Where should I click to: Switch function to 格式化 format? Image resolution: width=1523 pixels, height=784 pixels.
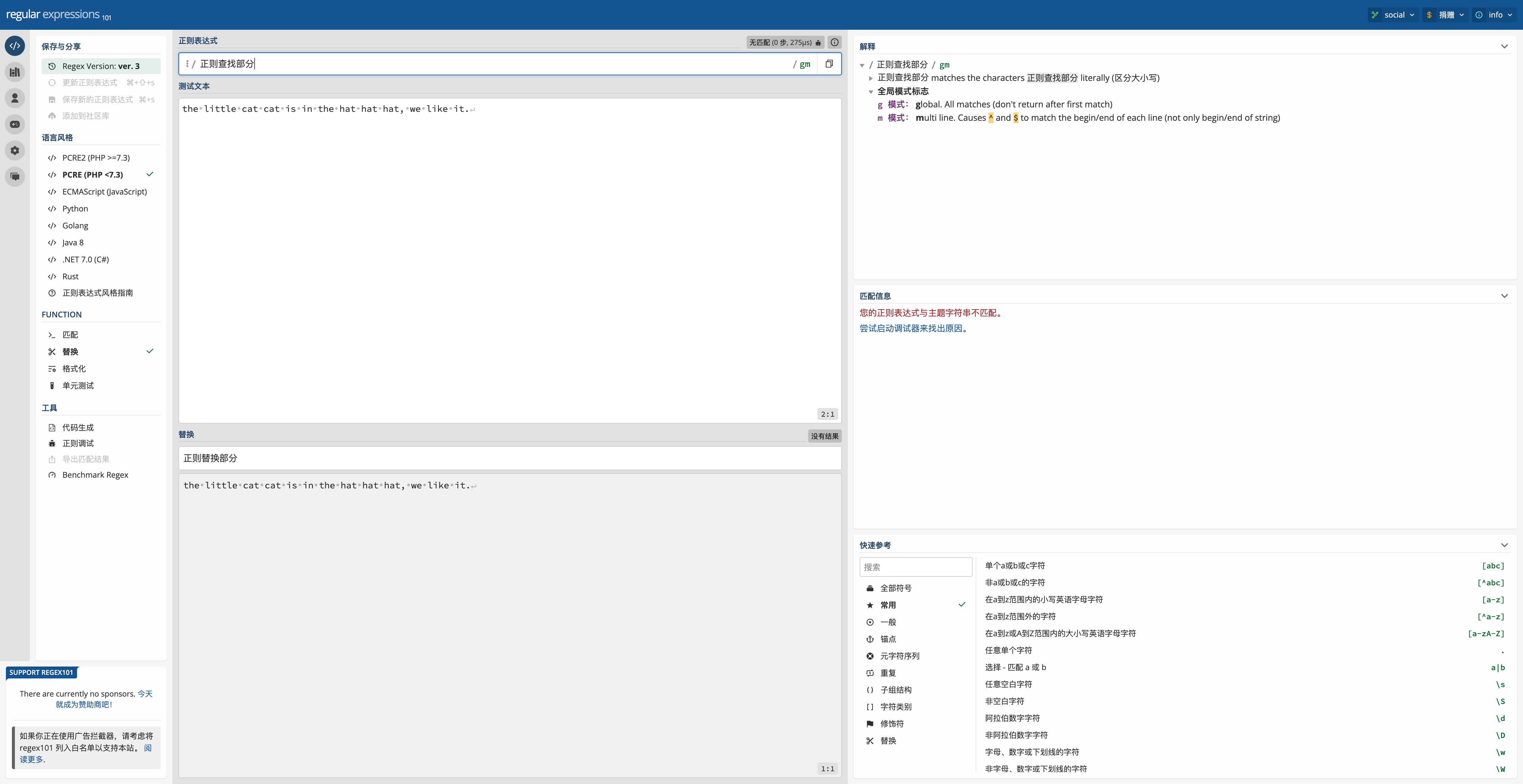click(x=101, y=368)
